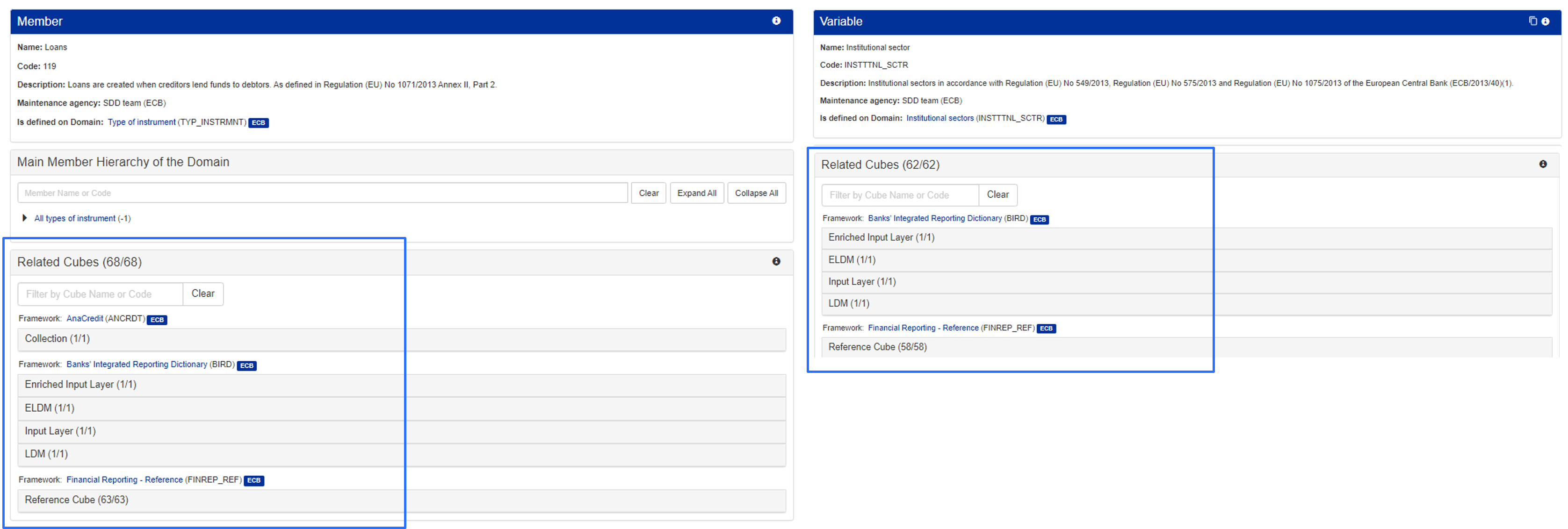This screenshot has height=529, width=1568.
Task: Click the info icon in Variable header
Action: 1545,21
